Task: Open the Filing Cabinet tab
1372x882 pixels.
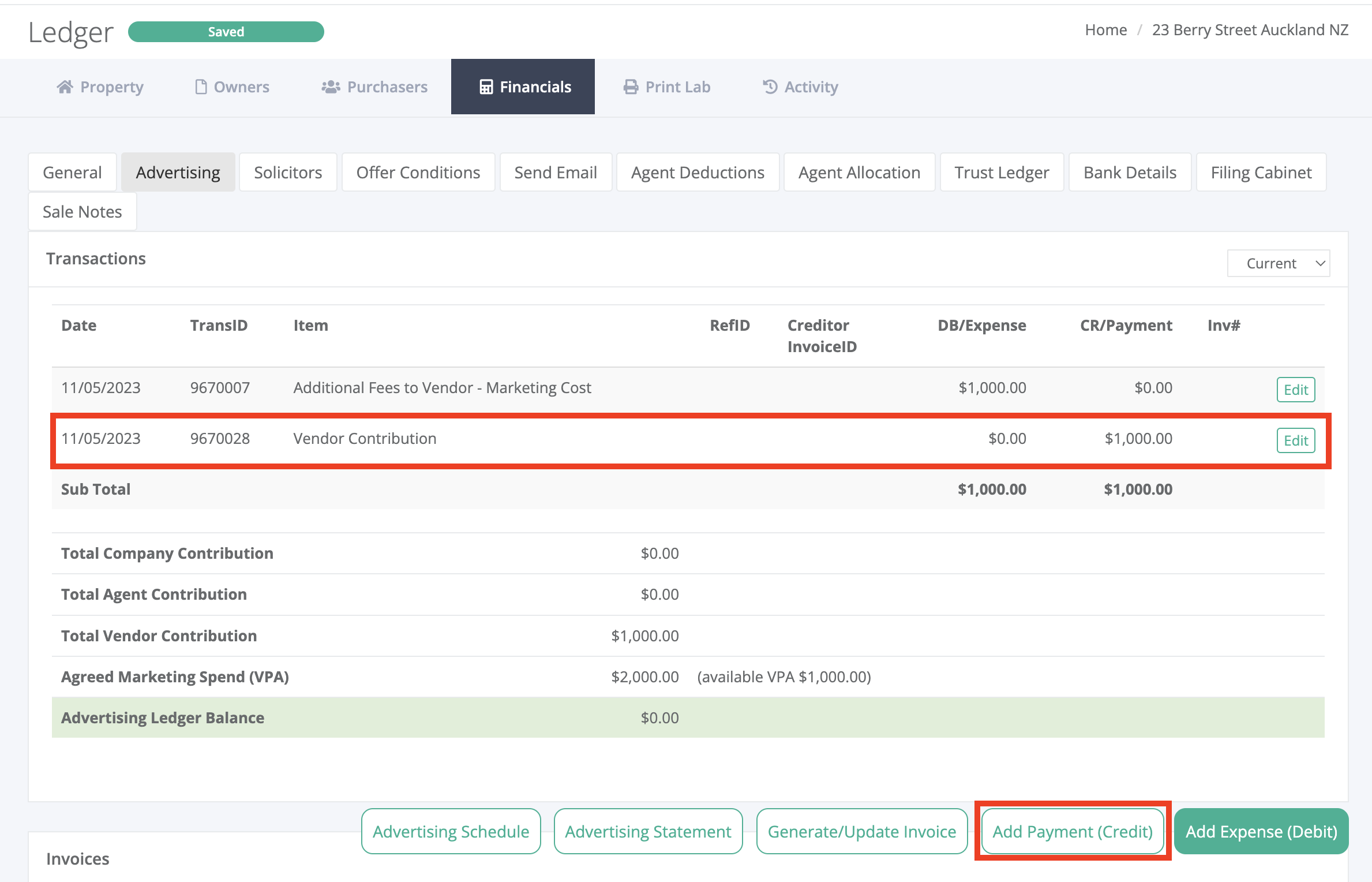Action: [1261, 172]
